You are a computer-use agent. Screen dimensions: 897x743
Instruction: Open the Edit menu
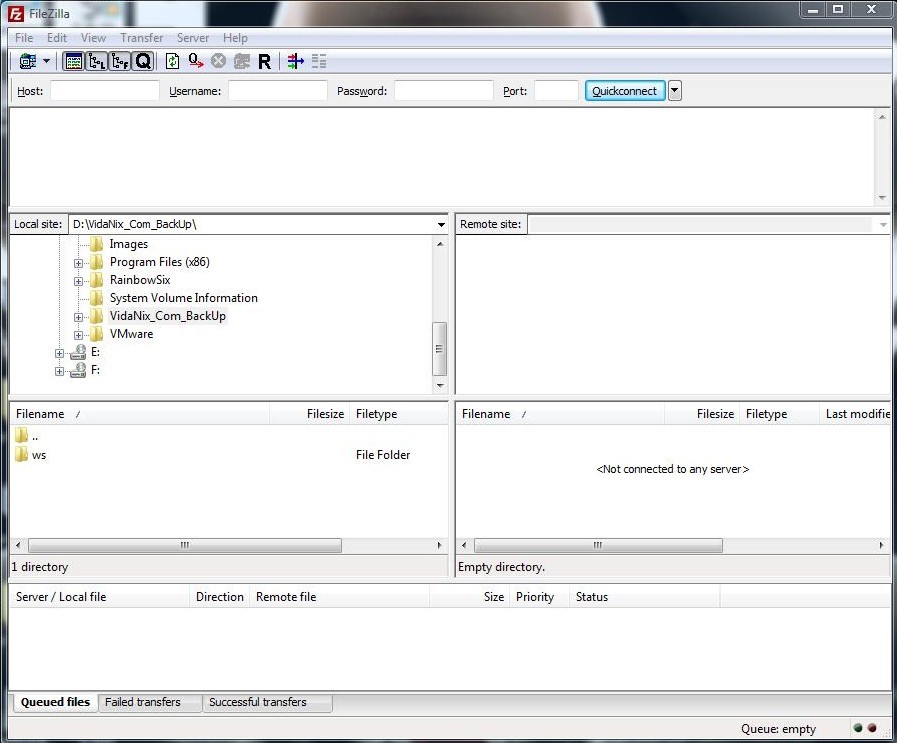57,38
